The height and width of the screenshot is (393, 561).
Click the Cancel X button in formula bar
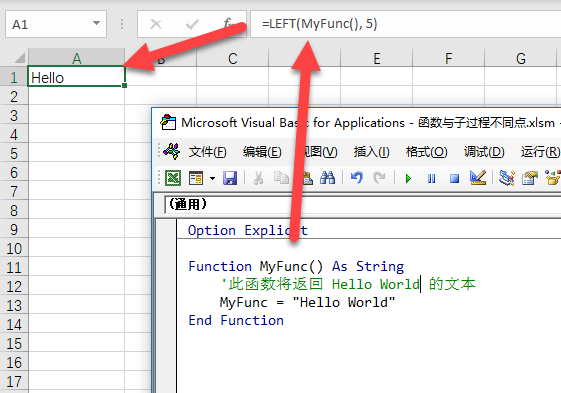pyautogui.click(x=156, y=24)
